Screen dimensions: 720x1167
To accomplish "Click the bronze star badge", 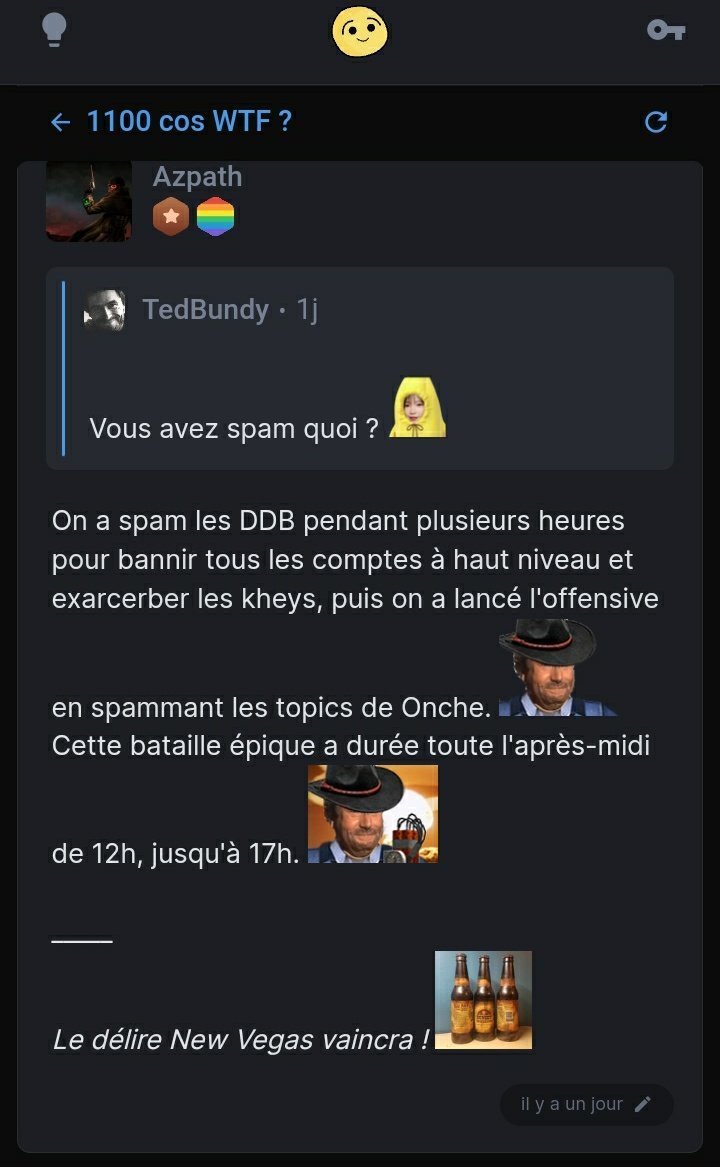I will (171, 217).
